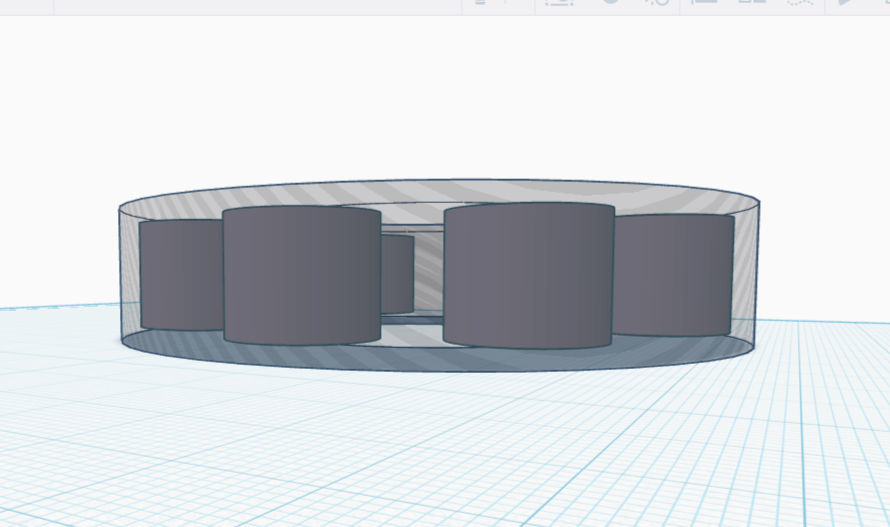Select the largest dark cylinder, front right

528,275
